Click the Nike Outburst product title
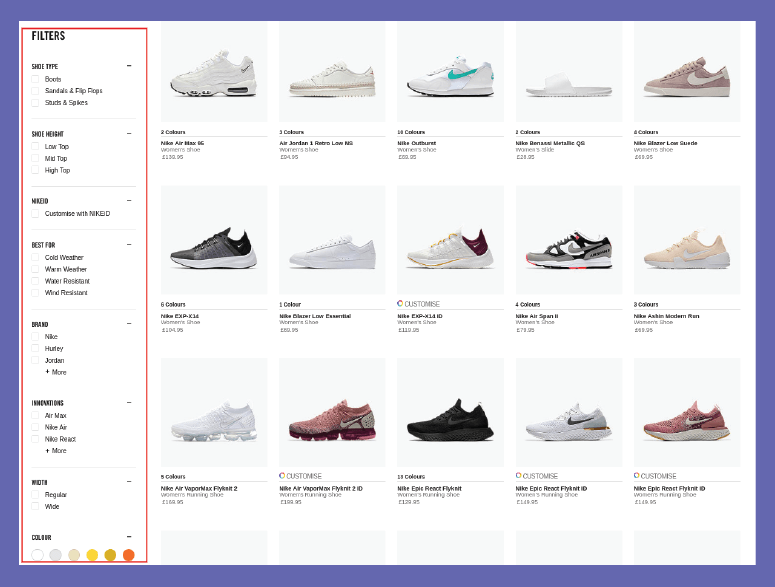 (417, 143)
